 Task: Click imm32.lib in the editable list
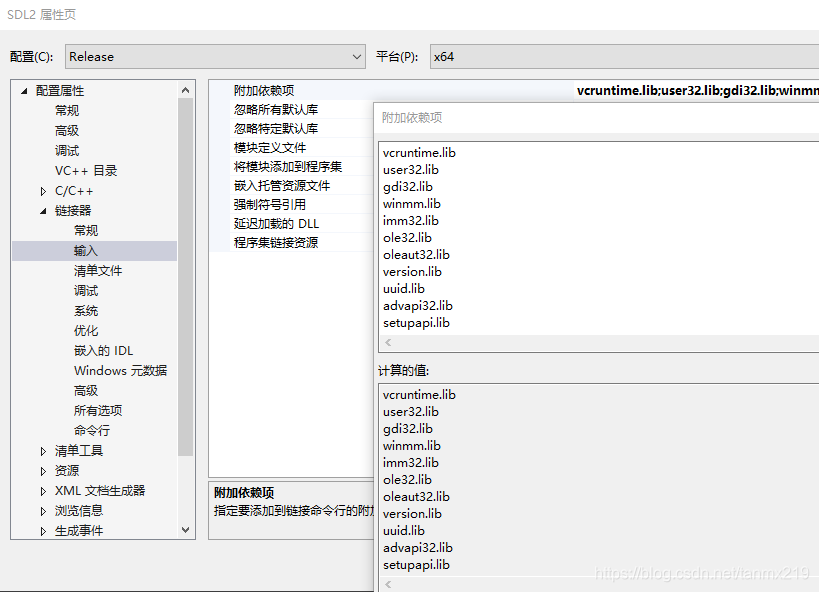click(x=411, y=221)
